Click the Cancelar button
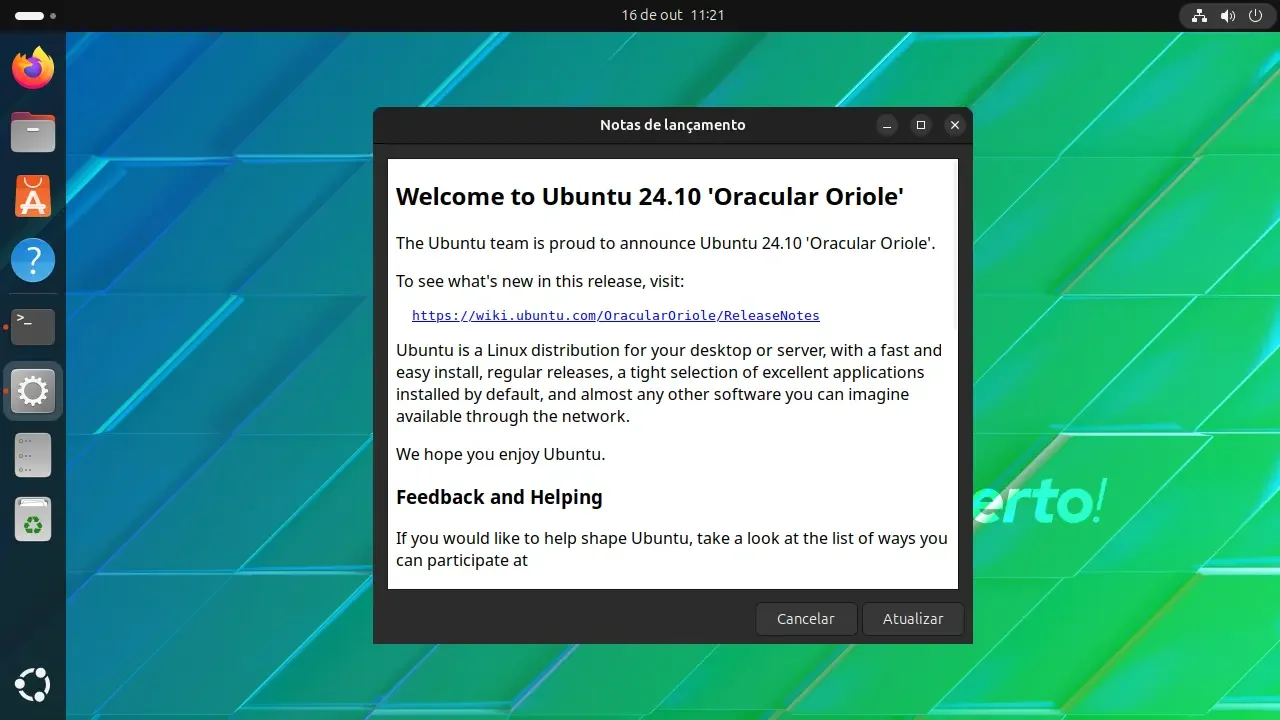This screenshot has width=1280, height=720. [x=806, y=619]
